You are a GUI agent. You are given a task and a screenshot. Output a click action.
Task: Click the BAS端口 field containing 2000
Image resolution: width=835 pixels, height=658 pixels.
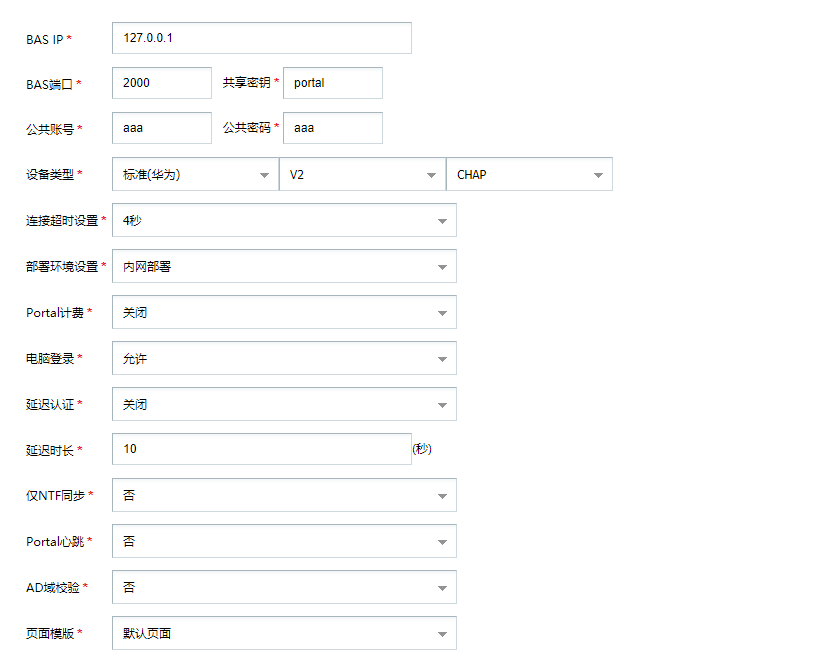pyautogui.click(x=162, y=83)
